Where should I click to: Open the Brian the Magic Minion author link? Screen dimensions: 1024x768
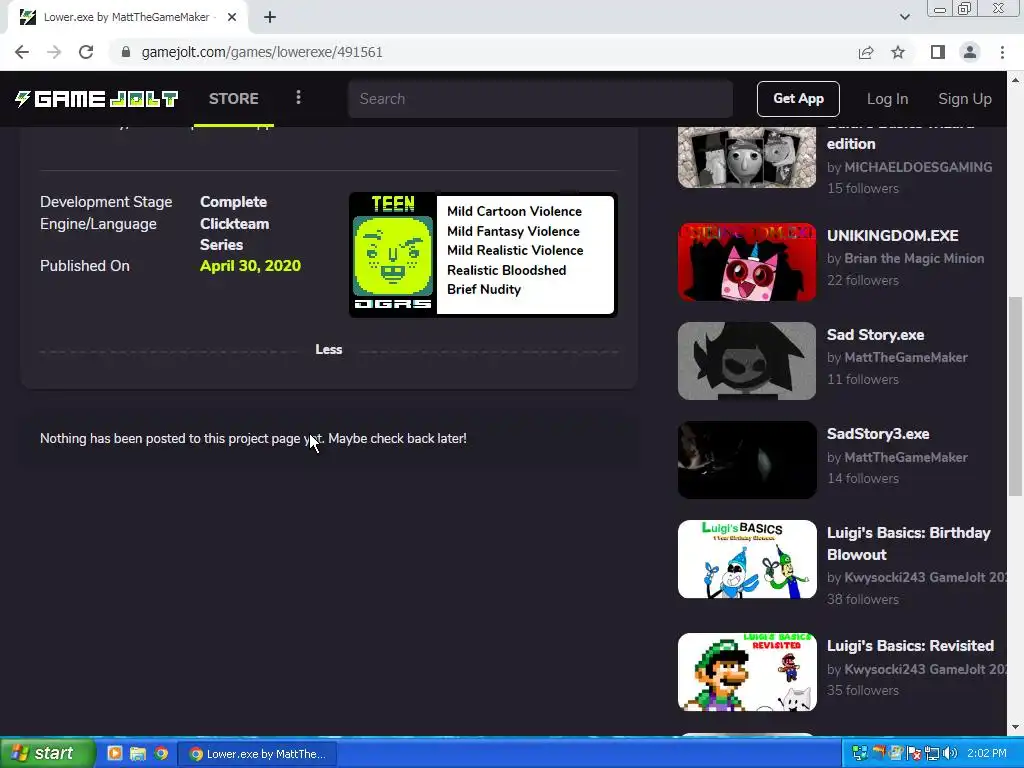tap(914, 259)
